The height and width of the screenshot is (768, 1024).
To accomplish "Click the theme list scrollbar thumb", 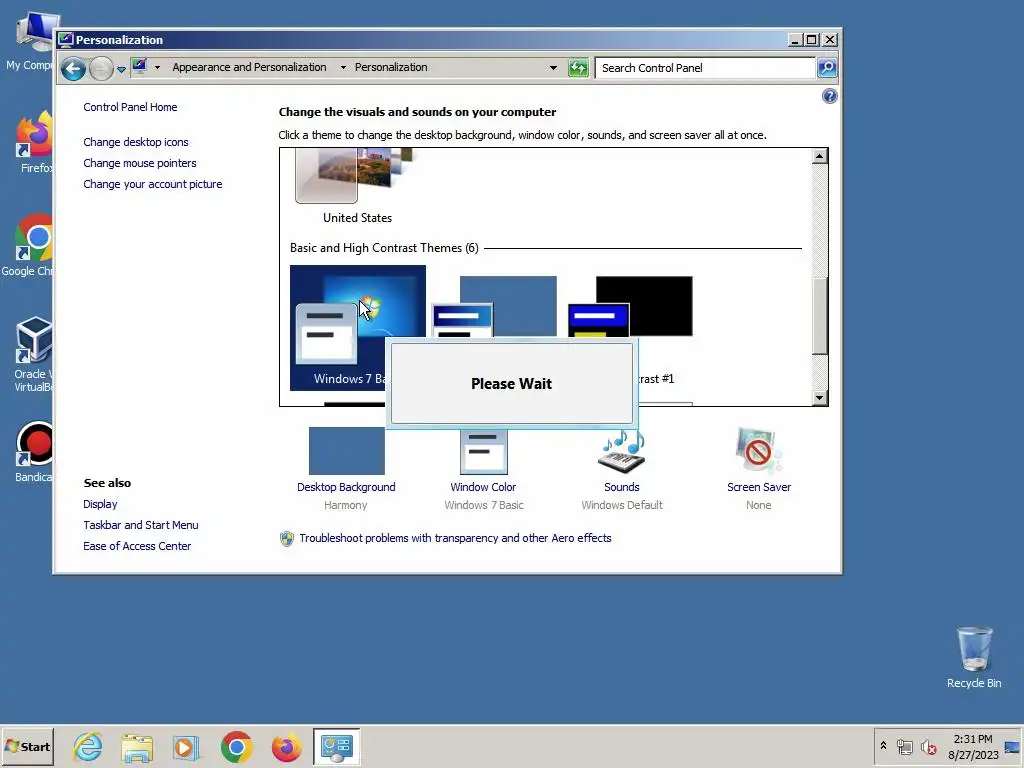I will point(820,316).
